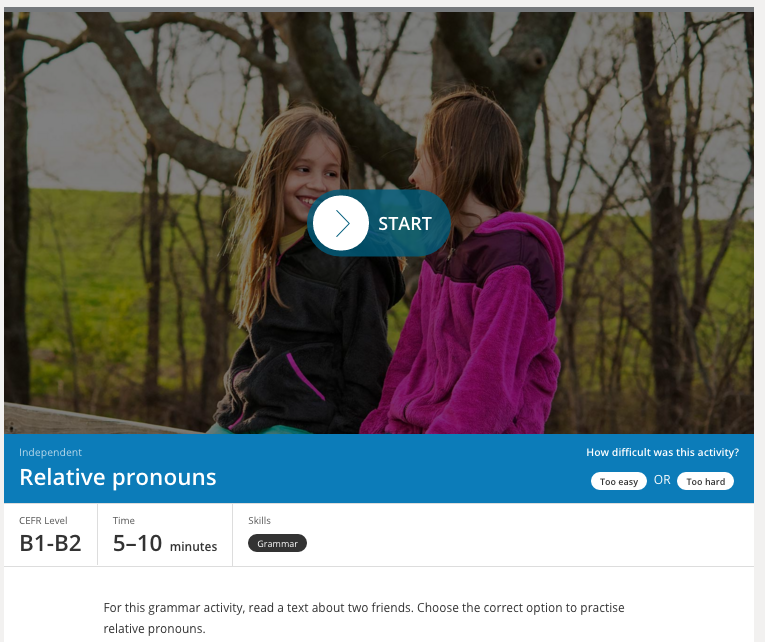
Task: Click the white circular arrow icon
Action: [x=341, y=223]
